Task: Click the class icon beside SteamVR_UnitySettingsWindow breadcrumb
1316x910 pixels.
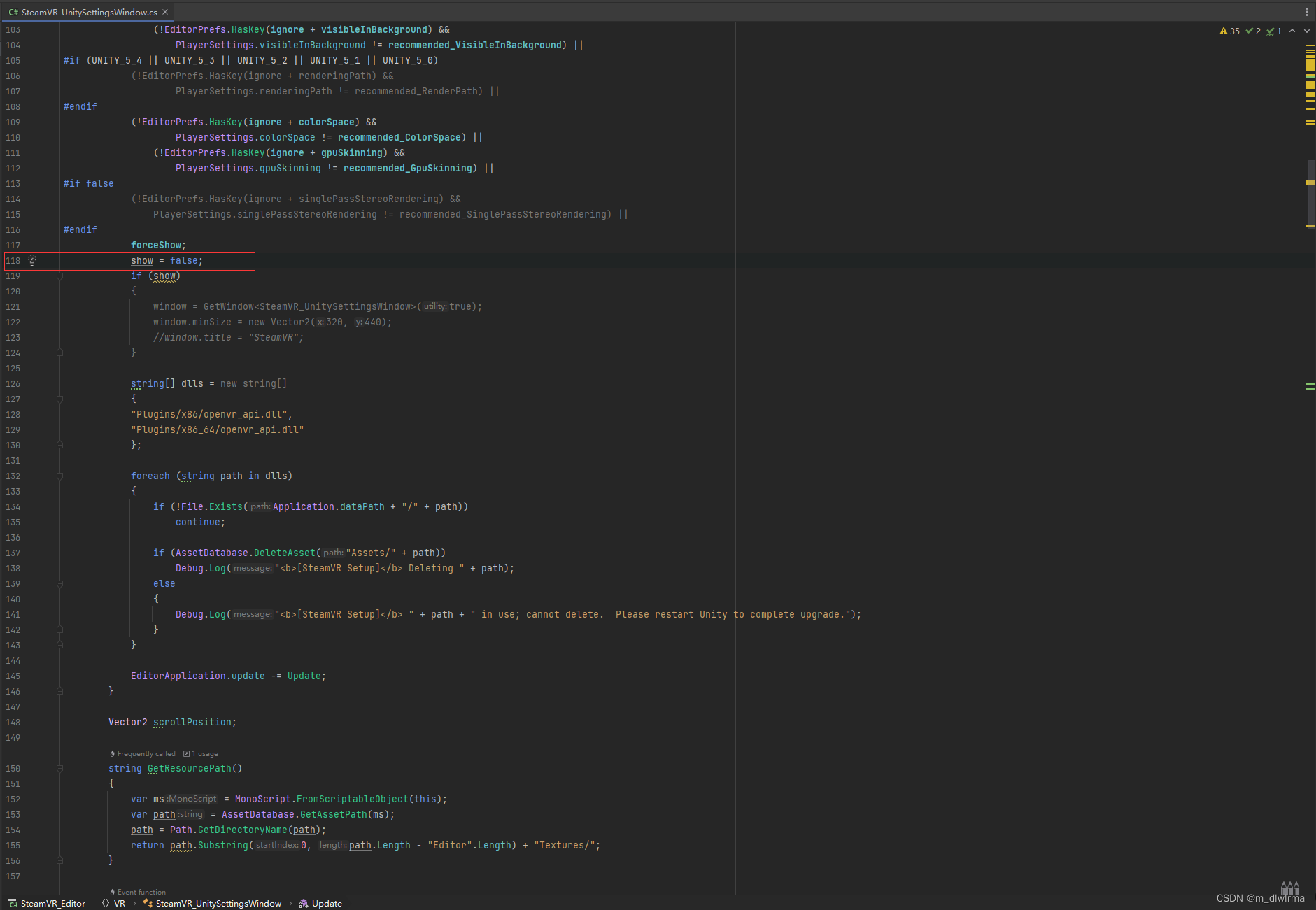Action: [x=148, y=903]
